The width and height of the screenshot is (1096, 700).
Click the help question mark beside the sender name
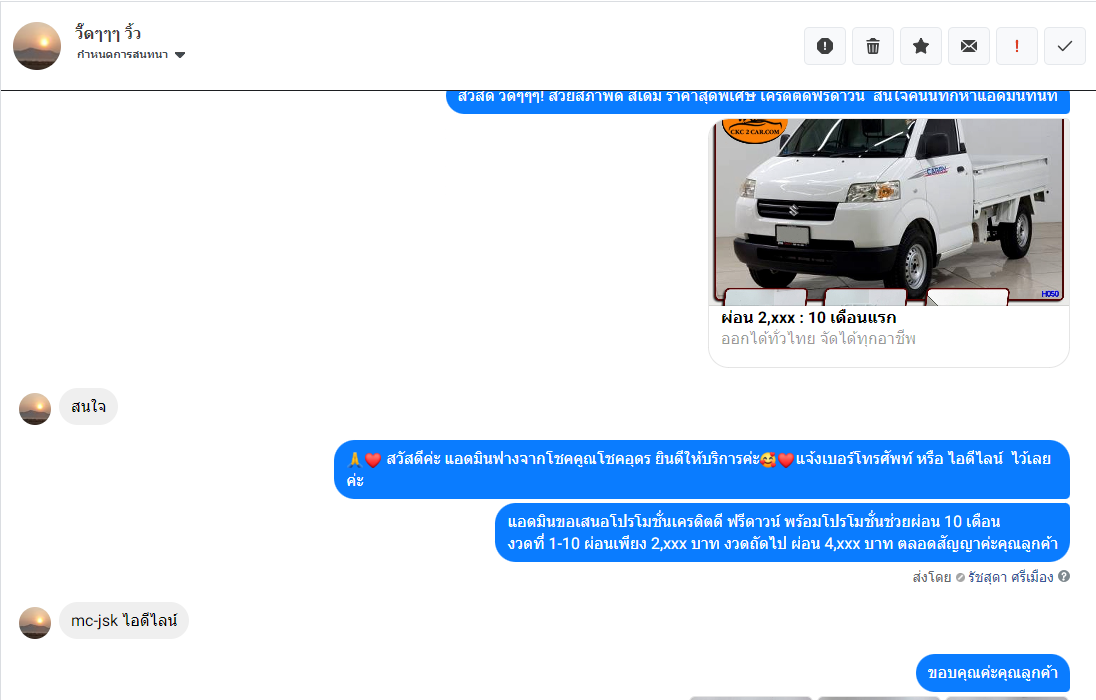pos(1064,577)
